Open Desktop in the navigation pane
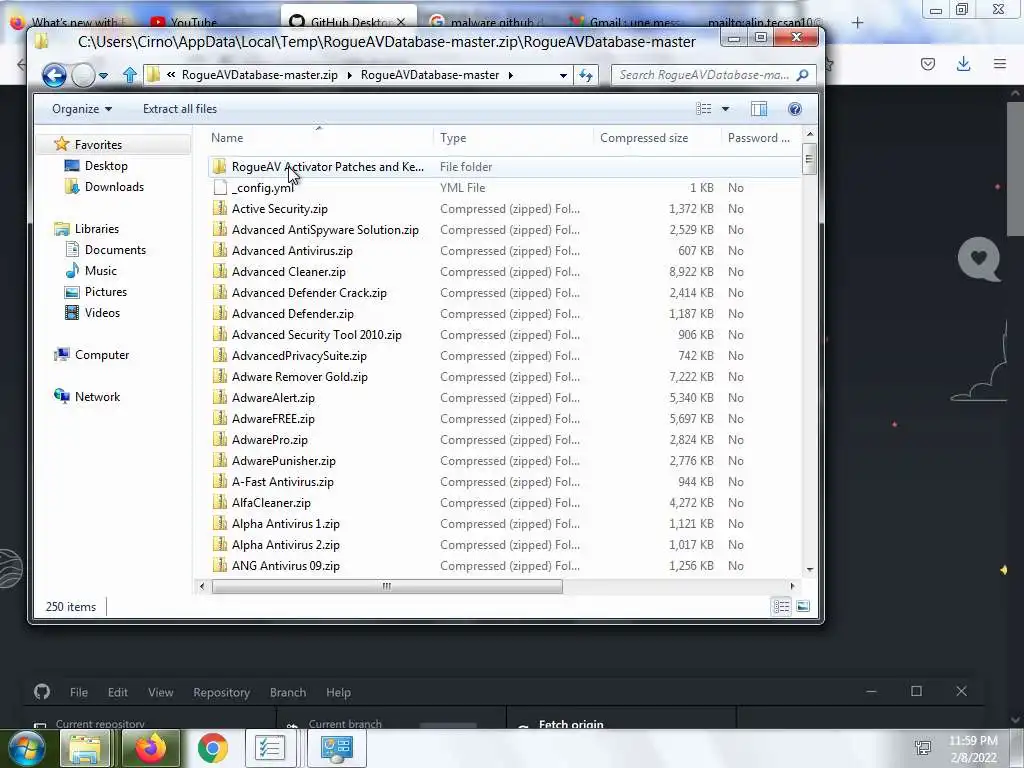Screen dimensions: 1024x768 [106, 166]
